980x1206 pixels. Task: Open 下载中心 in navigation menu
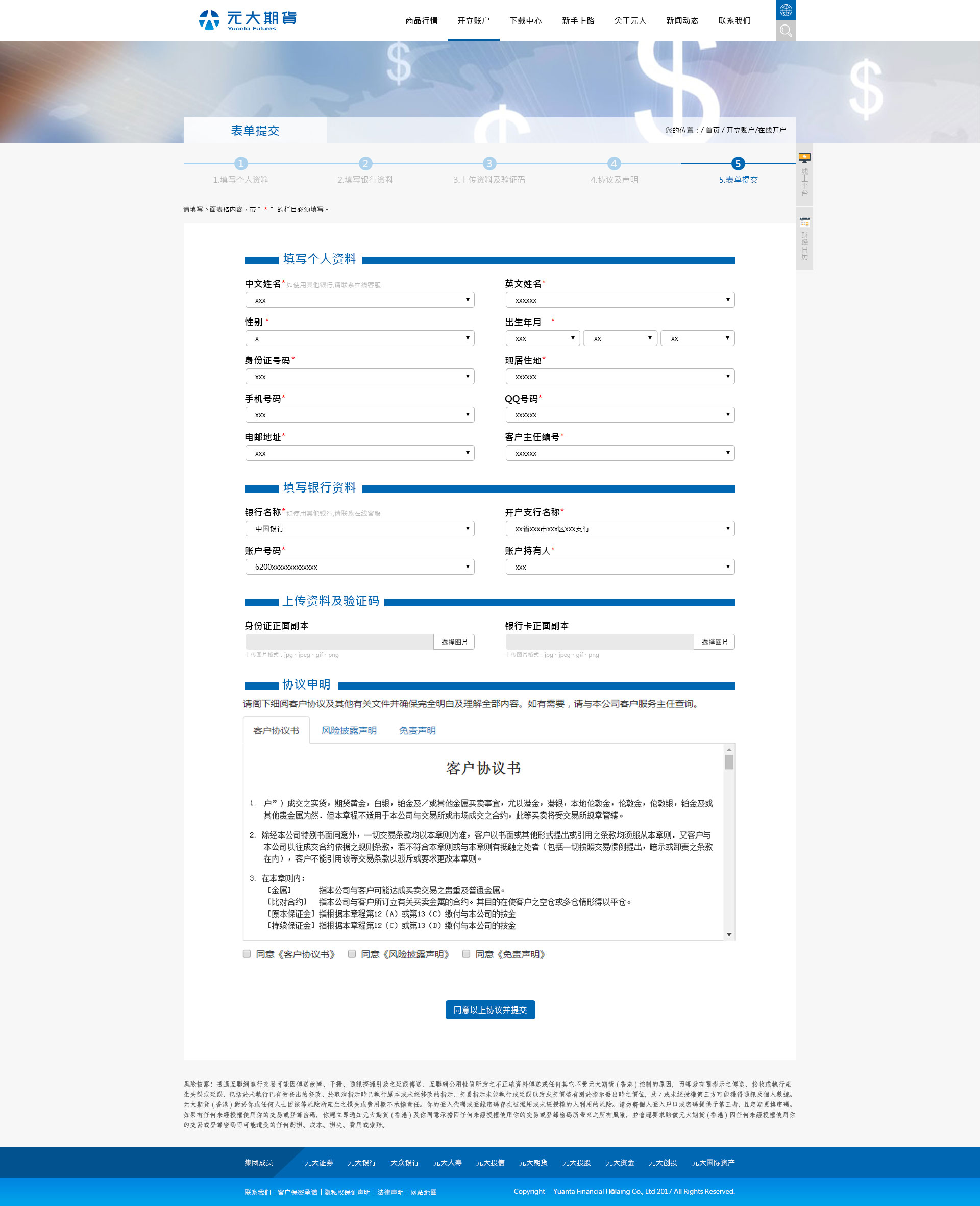[x=525, y=21]
